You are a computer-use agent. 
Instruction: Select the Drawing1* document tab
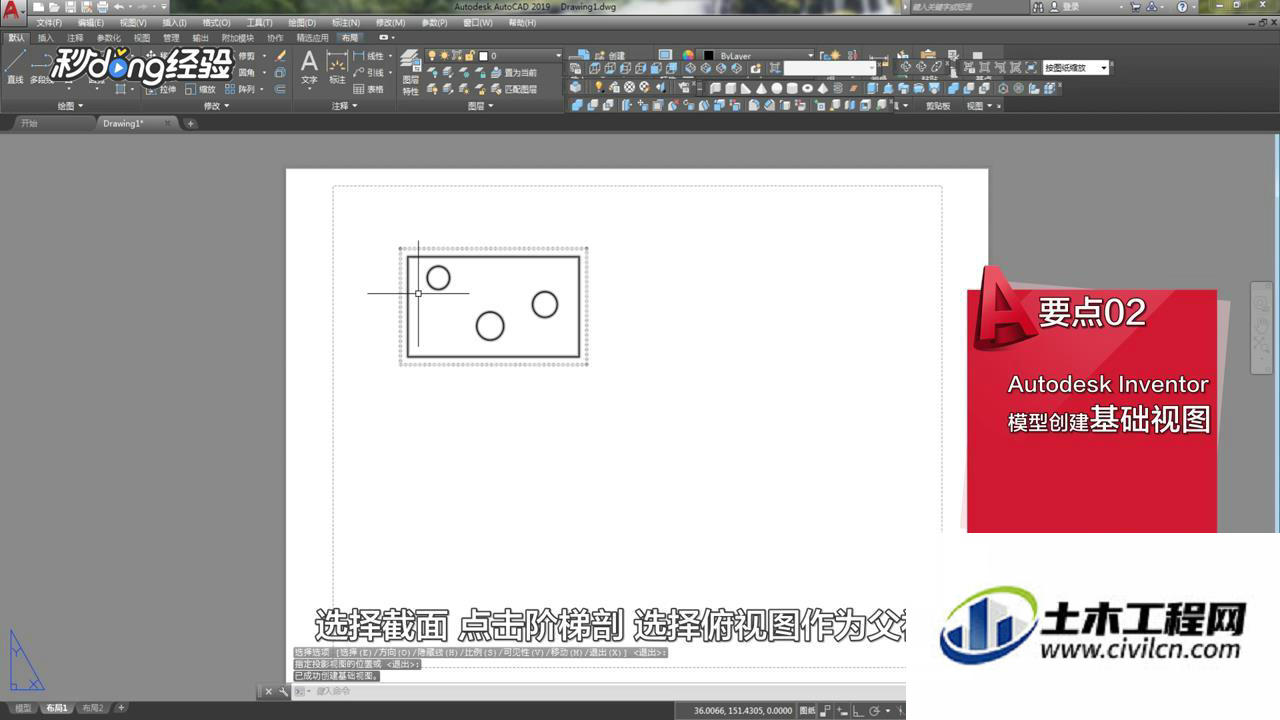coord(124,124)
